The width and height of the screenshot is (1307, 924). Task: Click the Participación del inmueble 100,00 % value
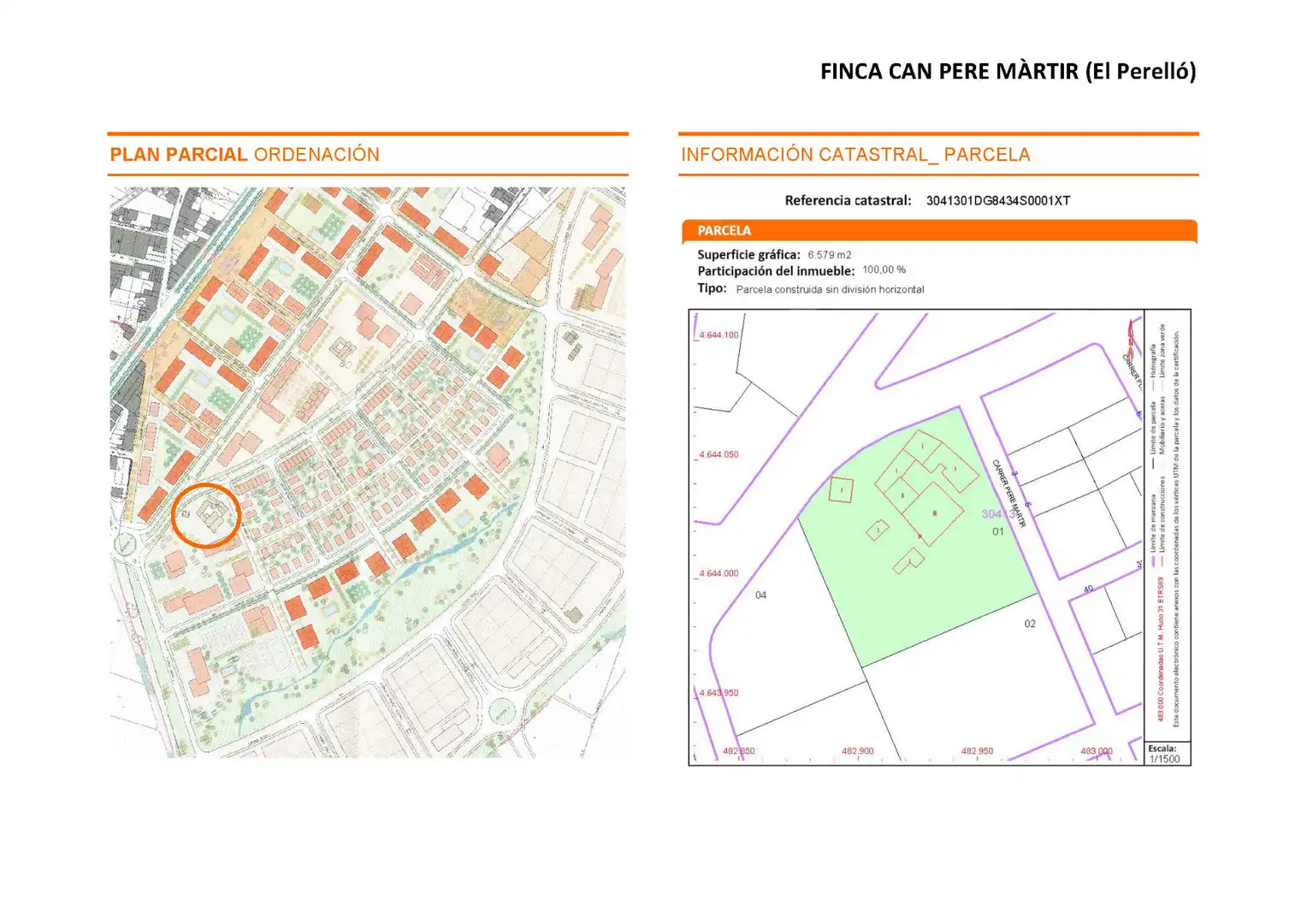[x=884, y=270]
